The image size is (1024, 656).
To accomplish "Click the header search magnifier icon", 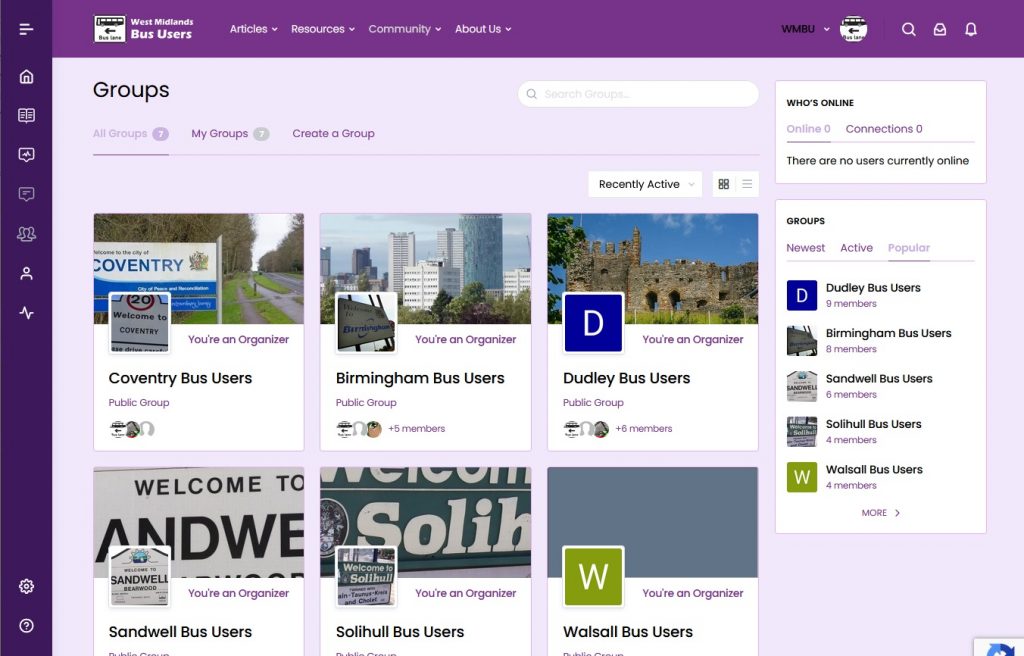I will coord(908,29).
